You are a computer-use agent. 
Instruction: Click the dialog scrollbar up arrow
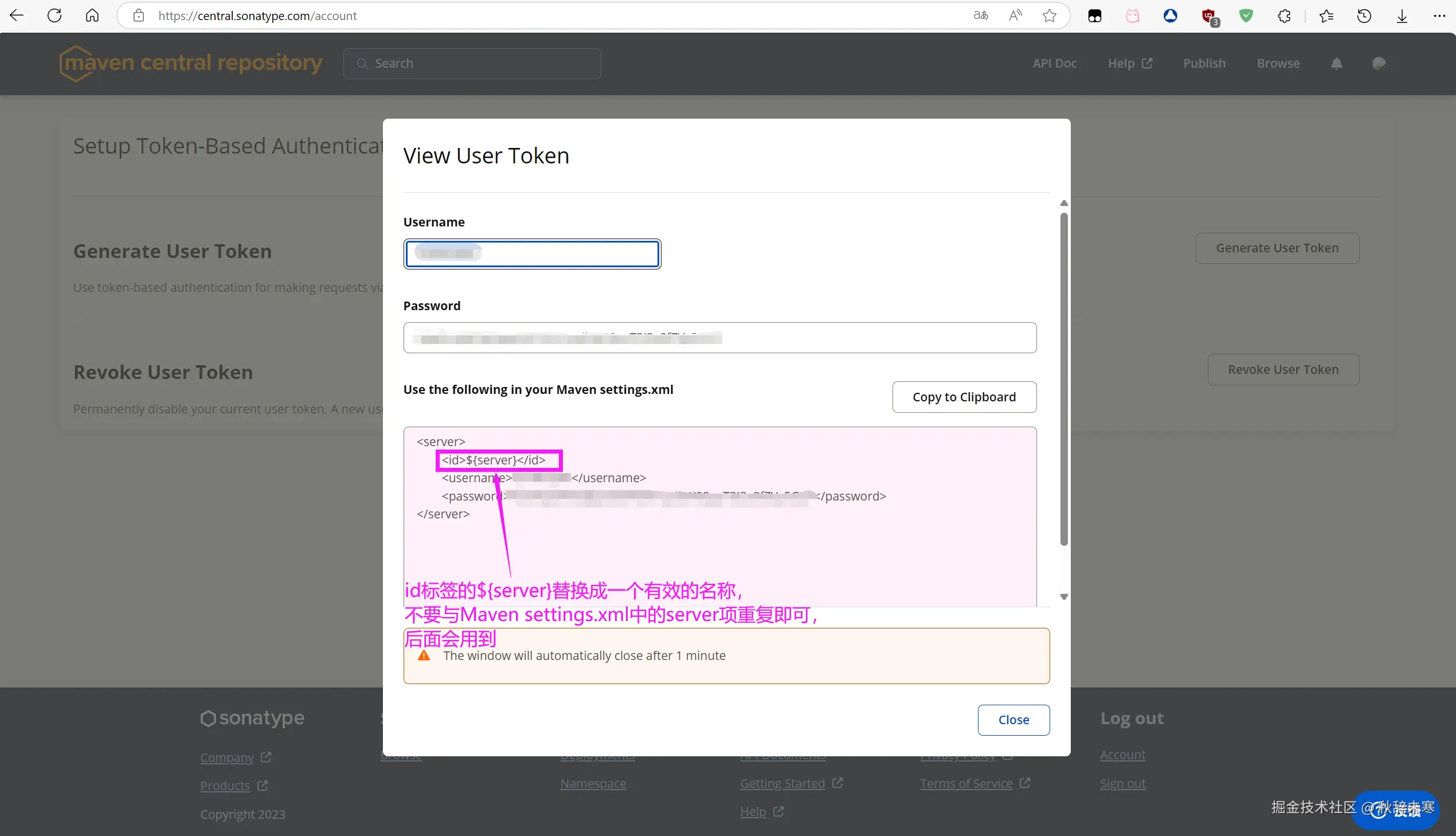tap(1064, 203)
